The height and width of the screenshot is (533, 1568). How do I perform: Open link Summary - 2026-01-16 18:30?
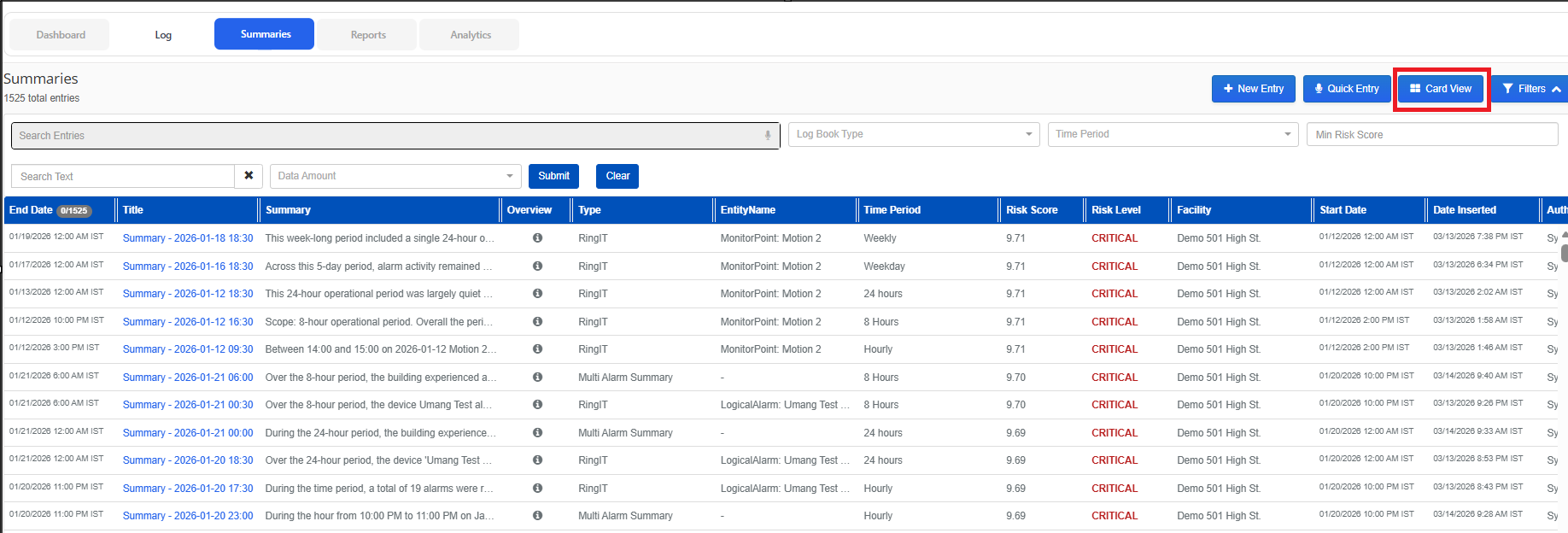(x=188, y=266)
